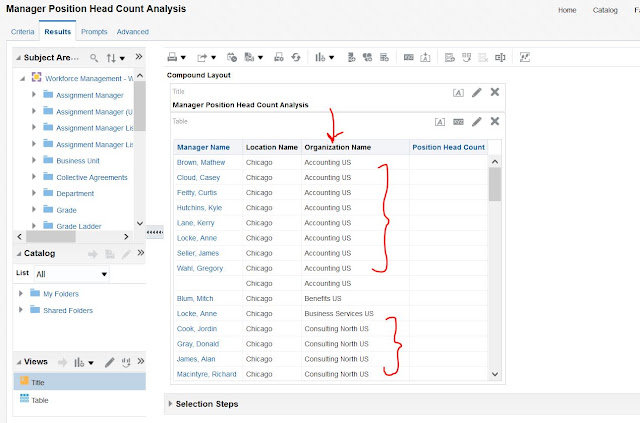This screenshot has width=640, height=423.
Task: Collapse the Subject Areas pane triangle
Action: (x=18, y=58)
